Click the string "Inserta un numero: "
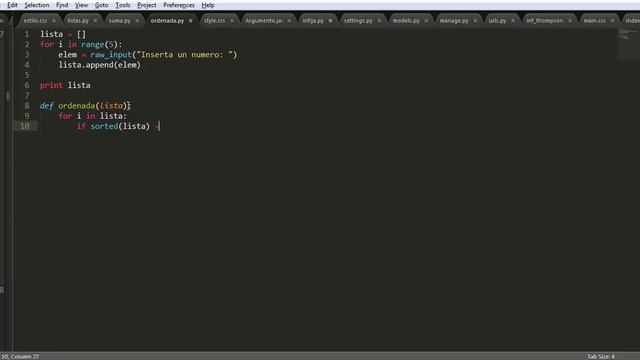The height and width of the screenshot is (360, 640). coord(184,55)
